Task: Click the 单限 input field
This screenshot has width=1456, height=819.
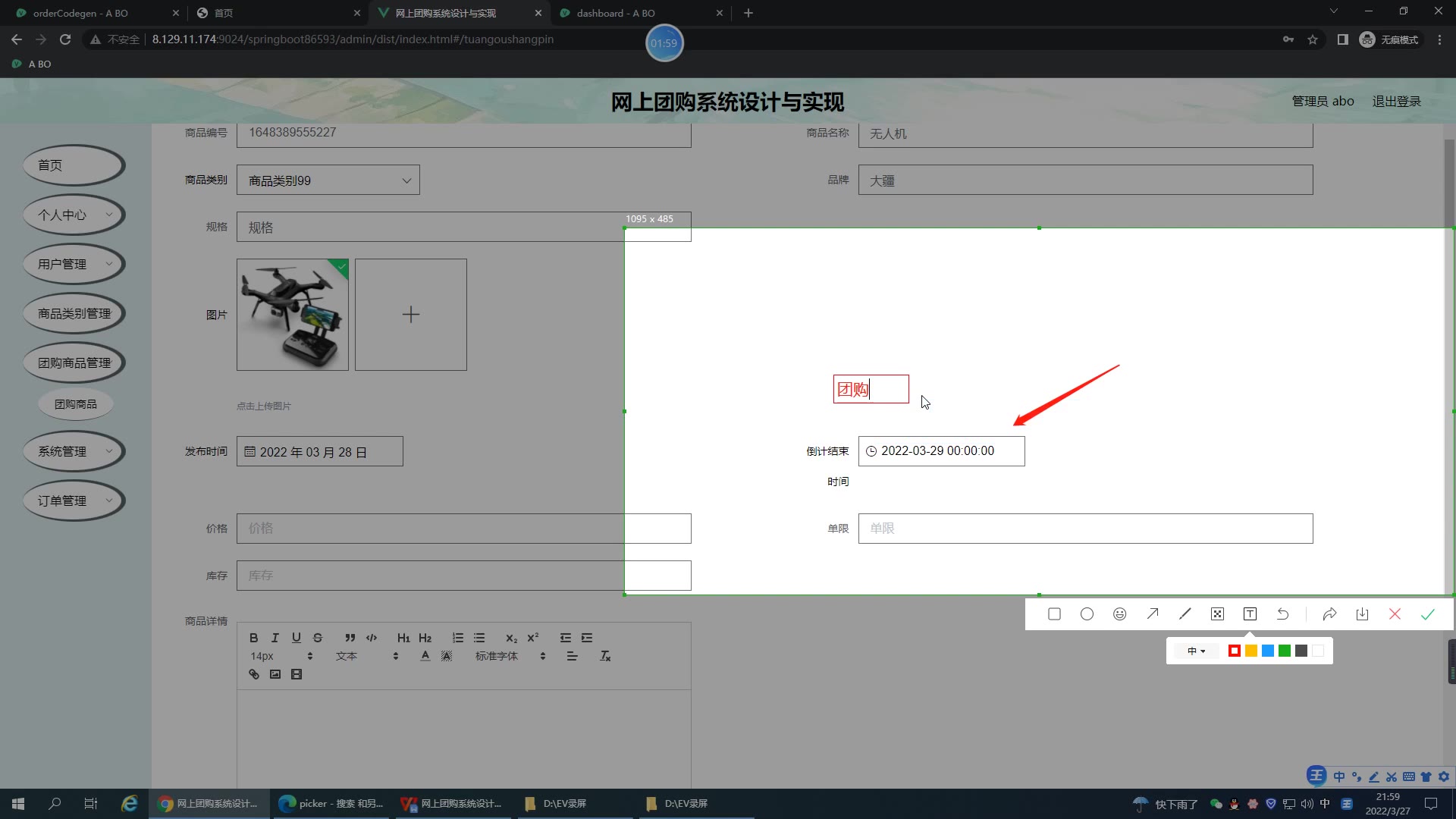Action: 1085,529
